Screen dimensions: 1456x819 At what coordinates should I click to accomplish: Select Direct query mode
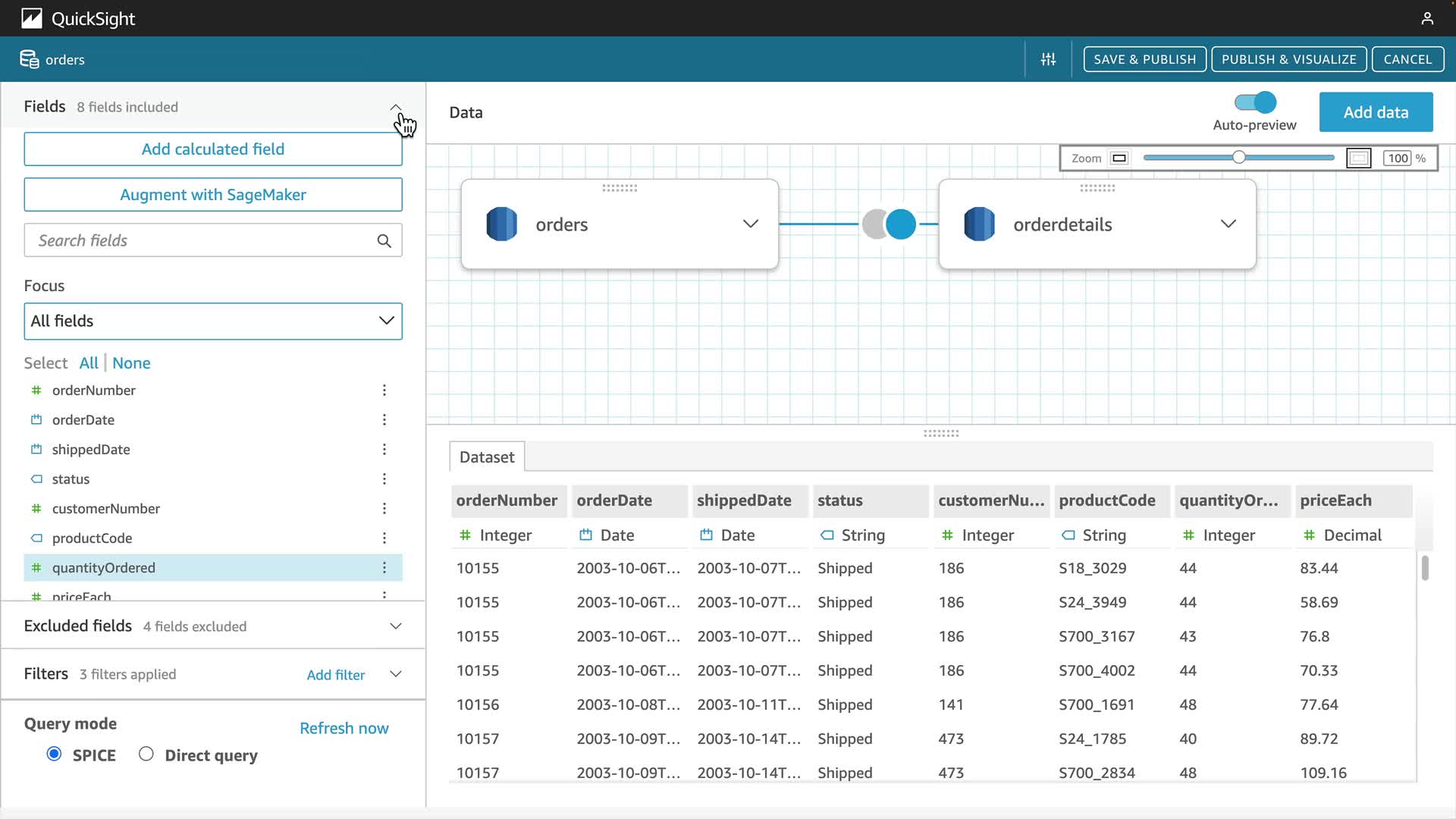(x=146, y=755)
